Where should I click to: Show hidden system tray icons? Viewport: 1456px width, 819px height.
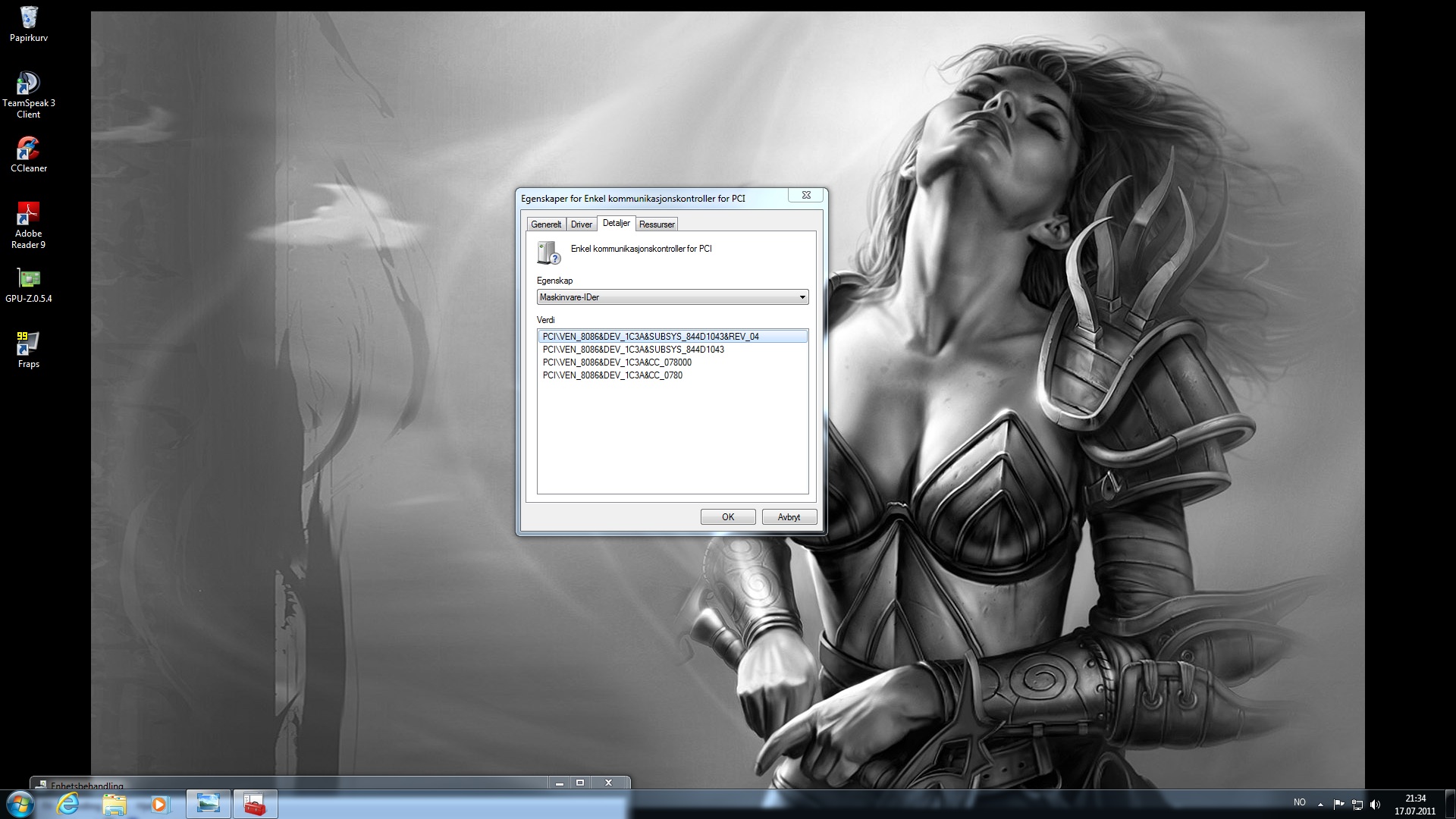(1320, 804)
